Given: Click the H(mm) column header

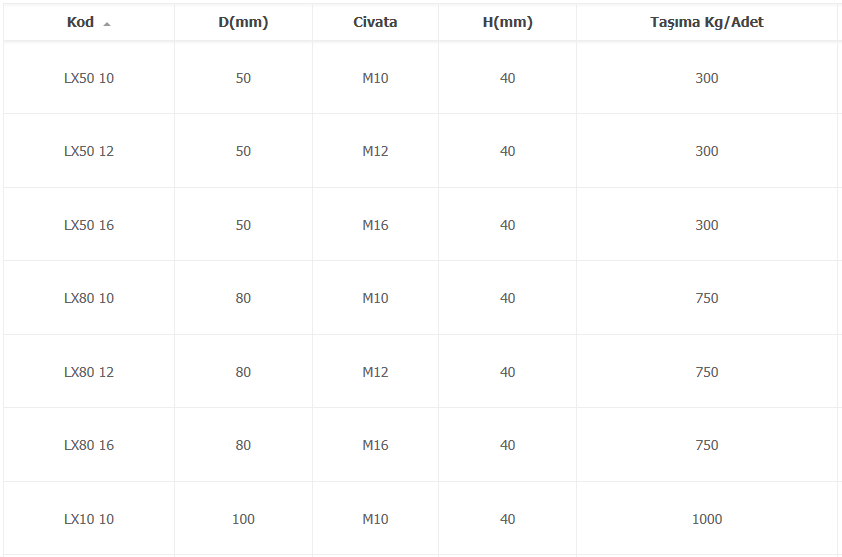Looking at the screenshot, I should pyautogui.click(x=507, y=22).
